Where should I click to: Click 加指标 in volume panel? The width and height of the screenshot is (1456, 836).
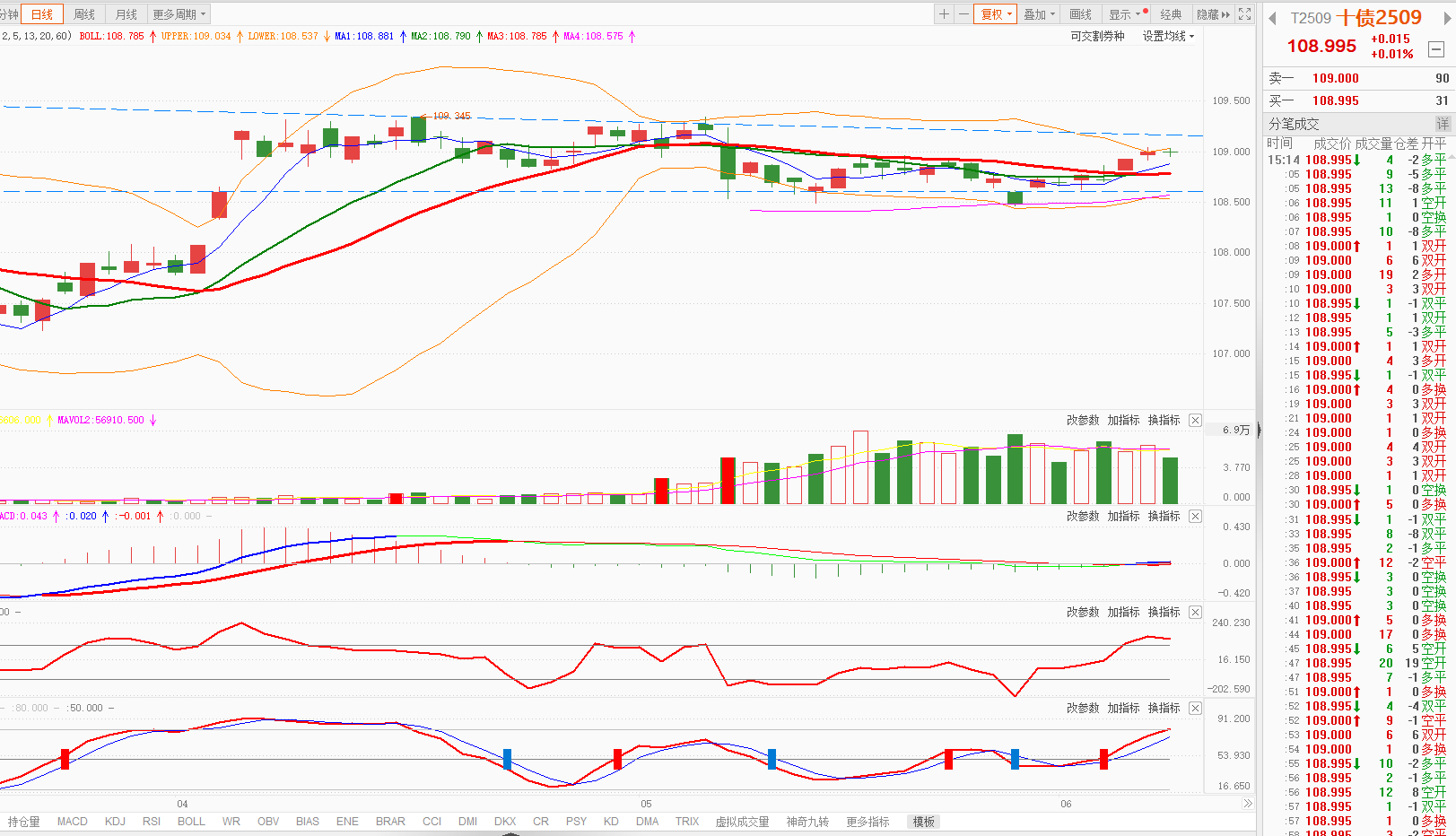click(1123, 420)
